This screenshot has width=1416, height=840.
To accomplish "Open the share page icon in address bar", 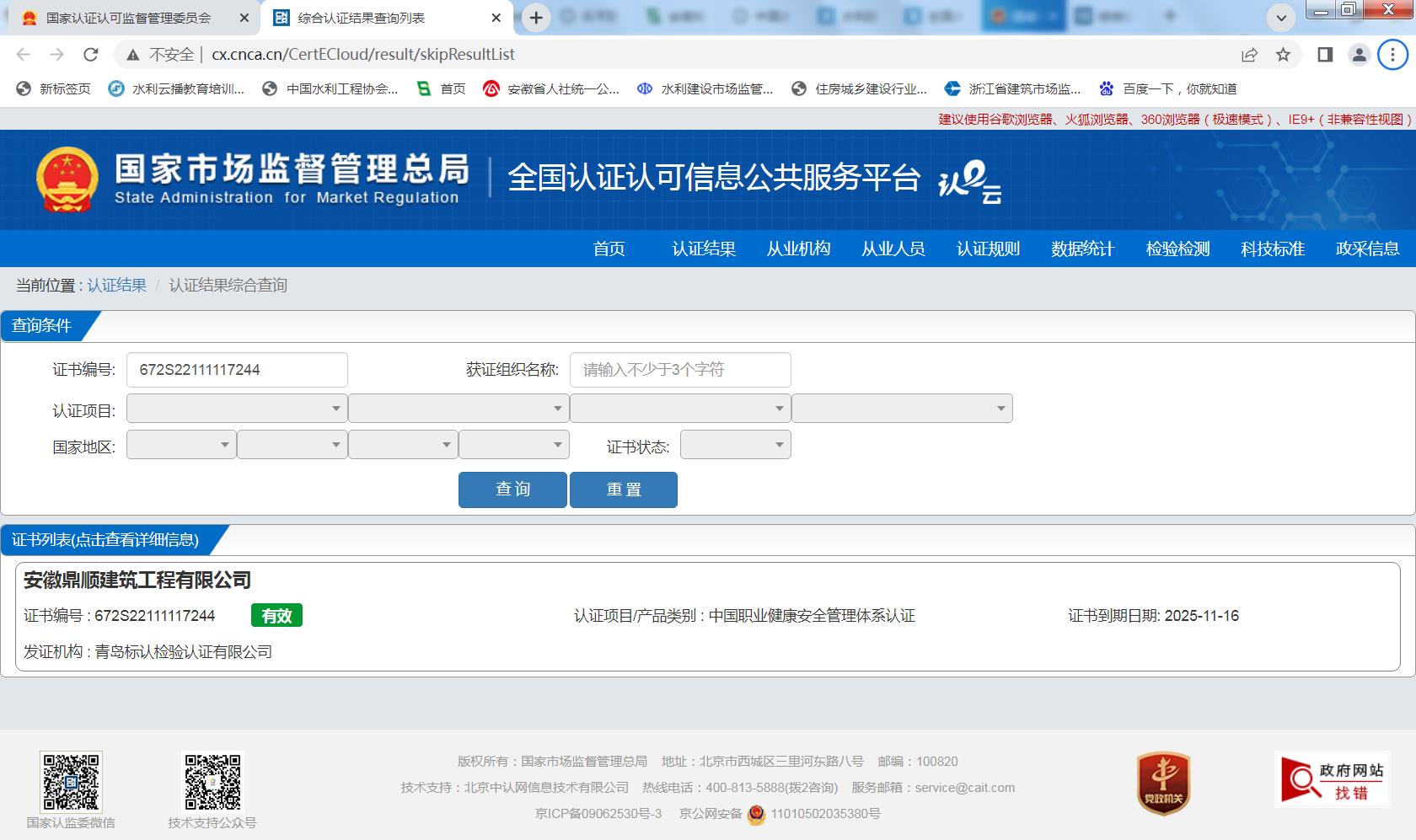I will coord(1249,55).
